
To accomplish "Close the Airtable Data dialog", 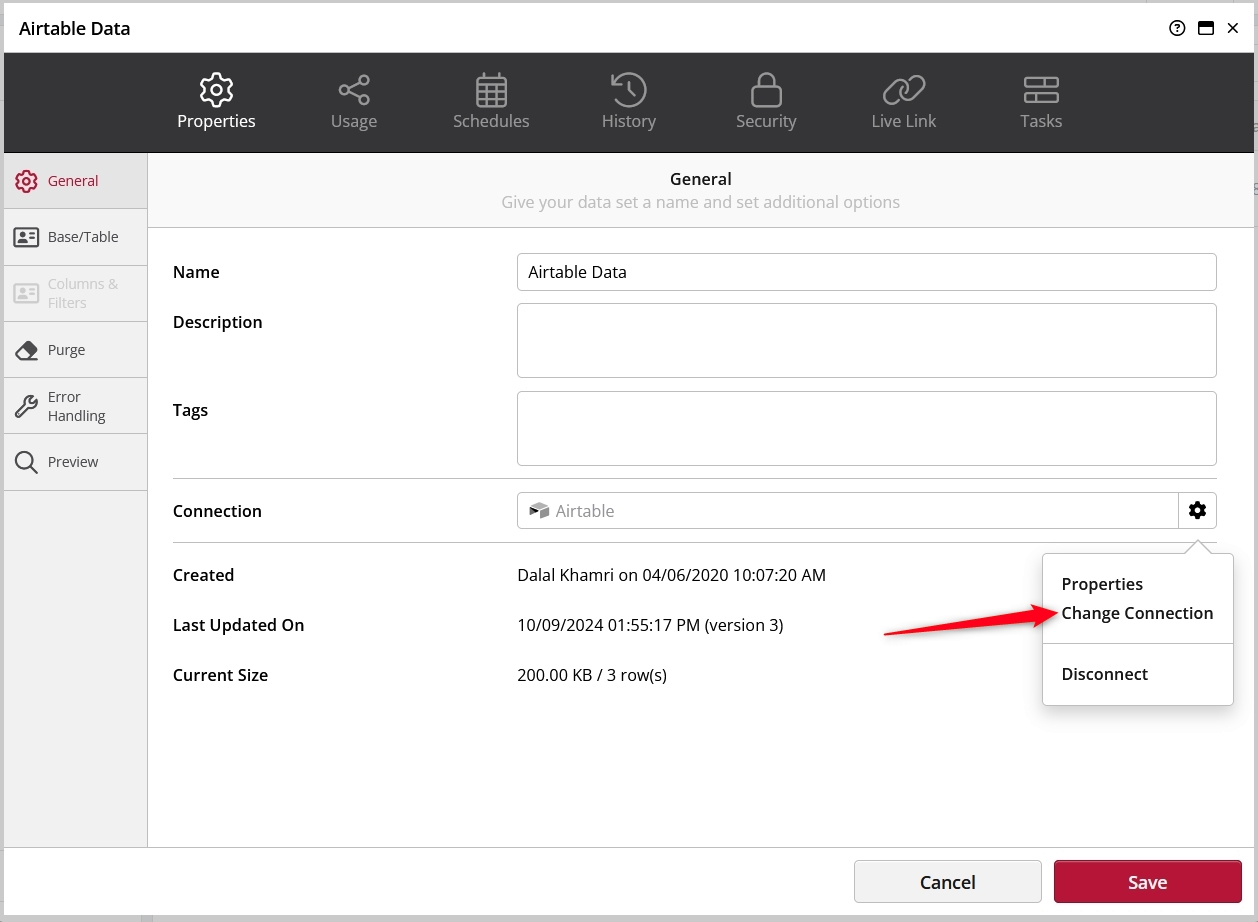I will 1233,28.
